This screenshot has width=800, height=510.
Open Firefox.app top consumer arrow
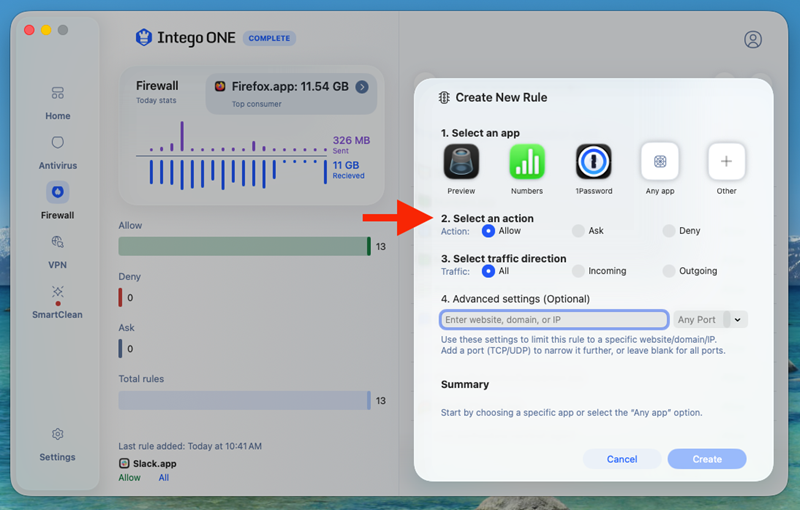(x=362, y=87)
